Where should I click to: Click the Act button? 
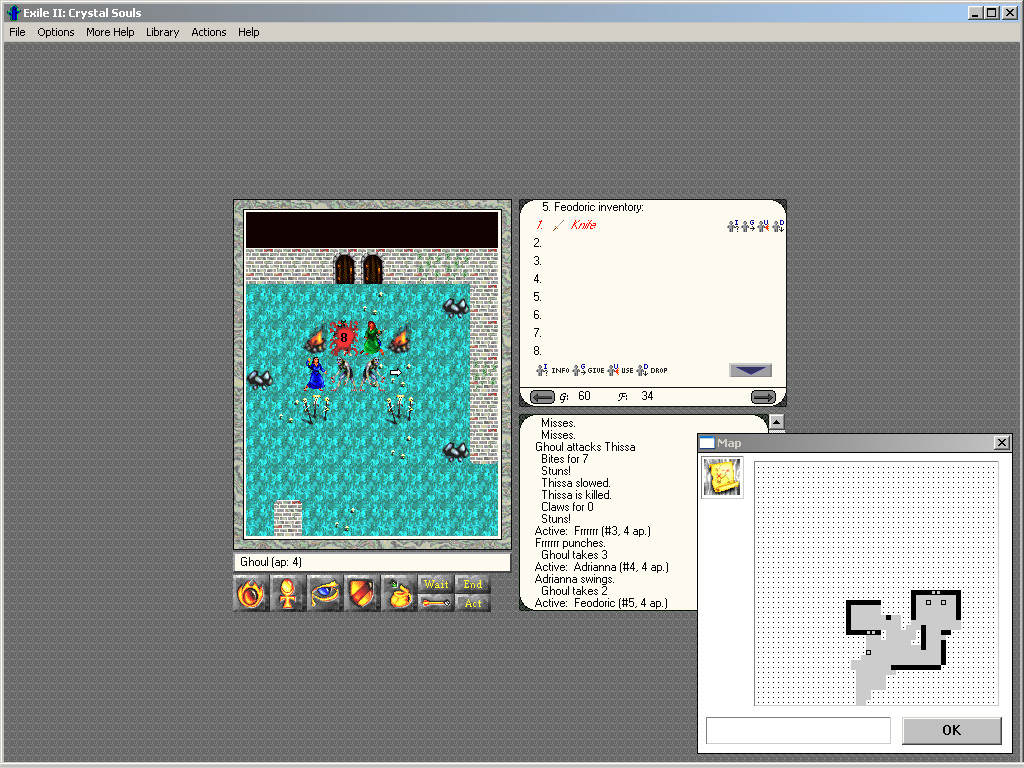pyautogui.click(x=473, y=603)
